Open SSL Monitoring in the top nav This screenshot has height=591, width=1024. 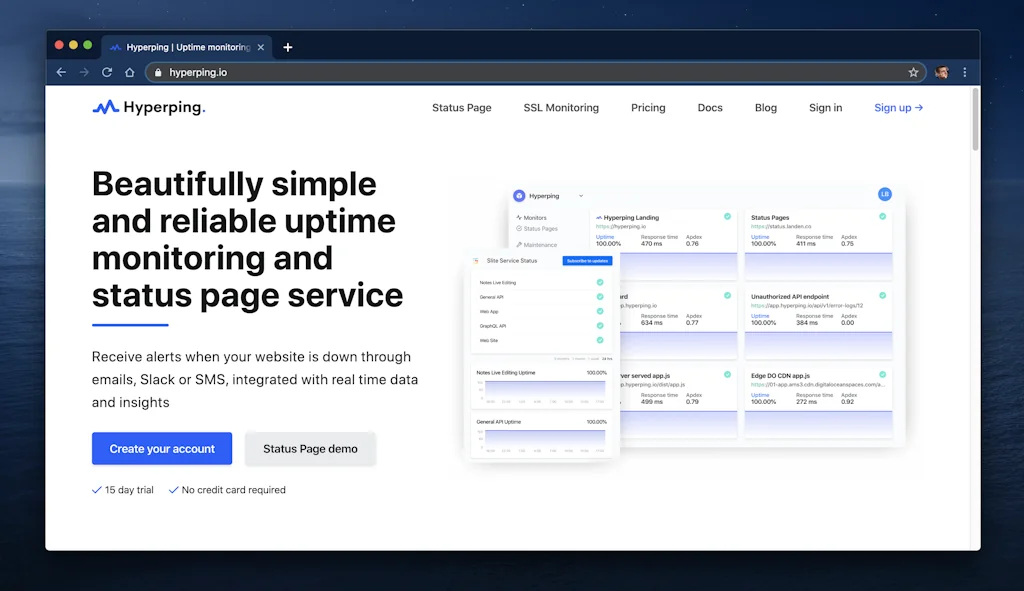pos(561,108)
